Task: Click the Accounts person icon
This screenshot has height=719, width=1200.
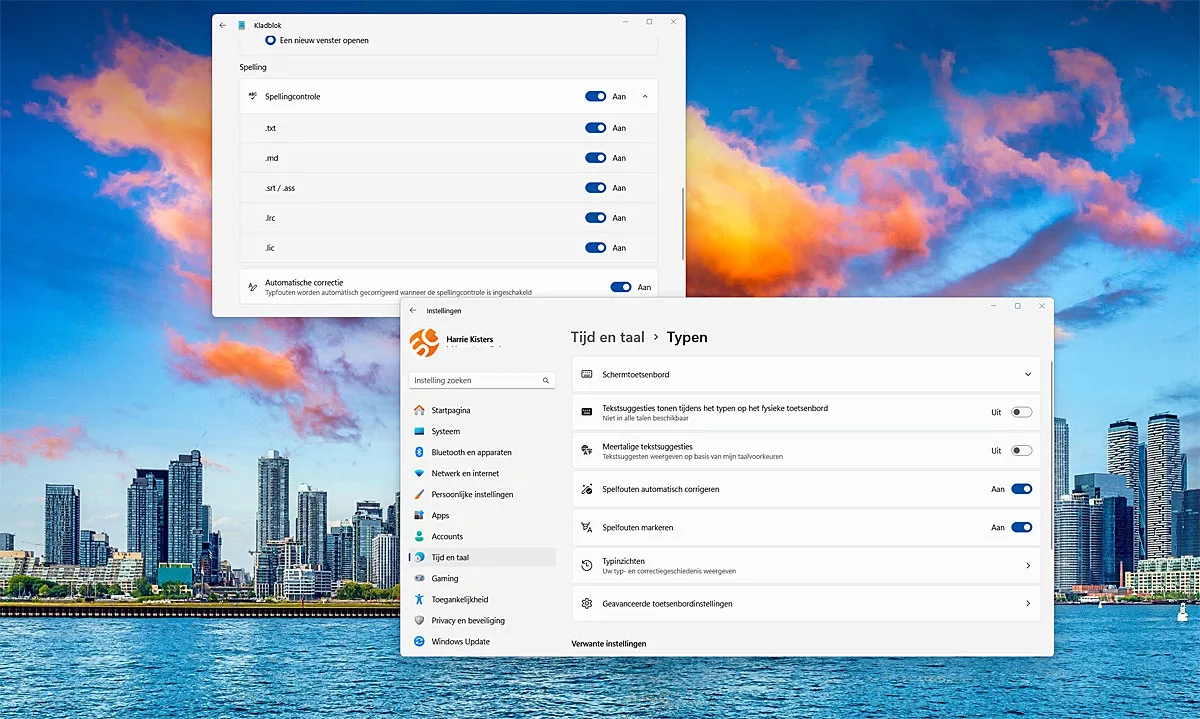Action: click(x=419, y=536)
